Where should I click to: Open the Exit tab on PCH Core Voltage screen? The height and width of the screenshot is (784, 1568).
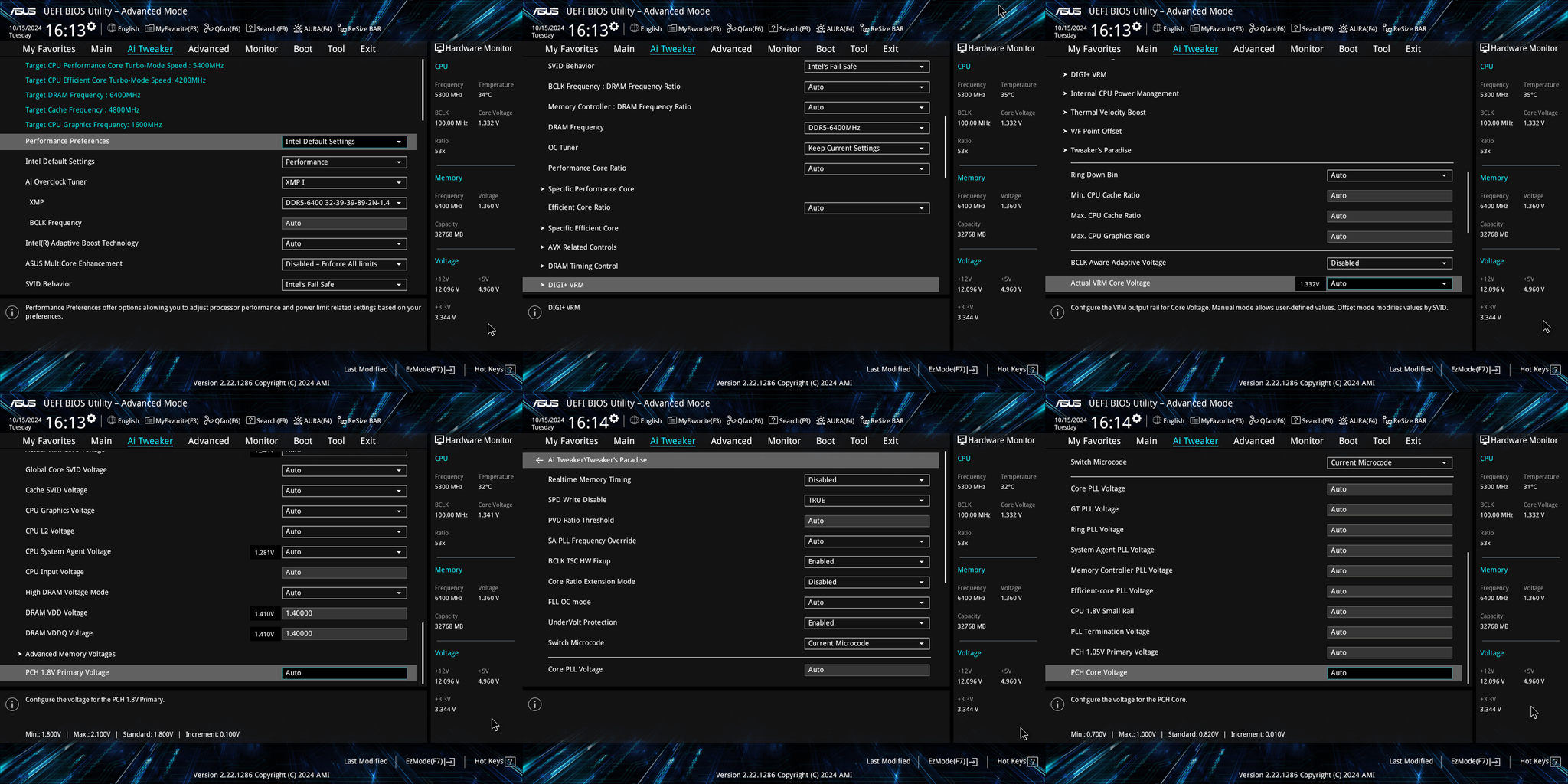1413,441
